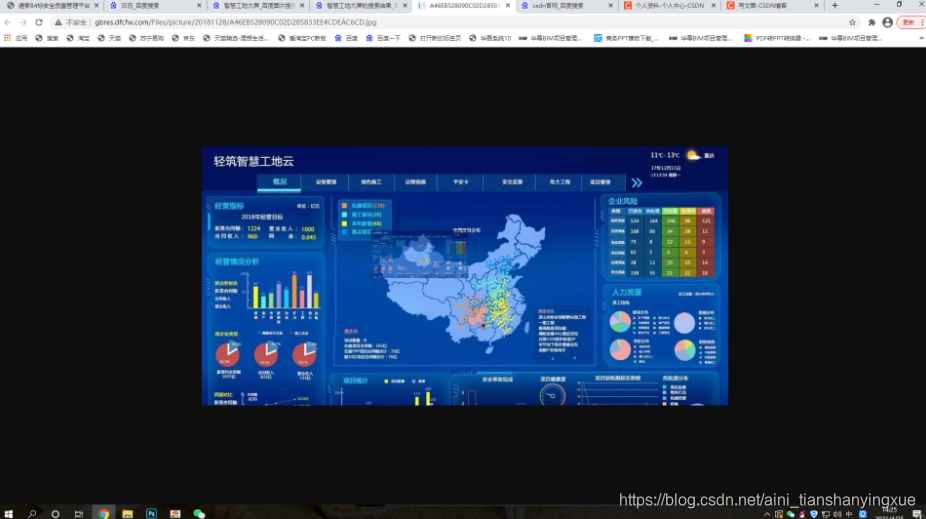Go forward to the next page

click(23, 22)
